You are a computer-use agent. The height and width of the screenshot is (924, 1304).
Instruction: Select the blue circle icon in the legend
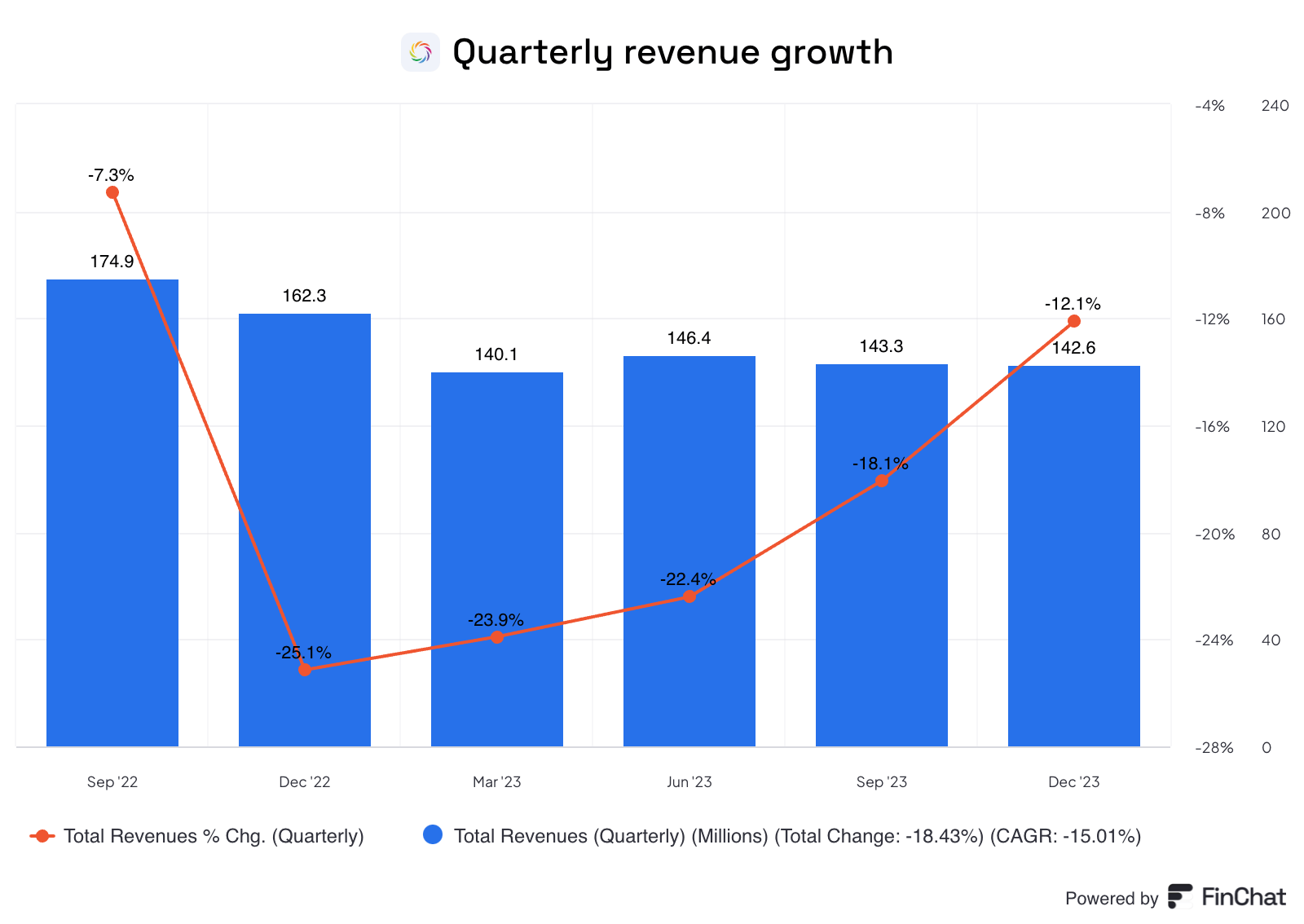[x=433, y=835]
